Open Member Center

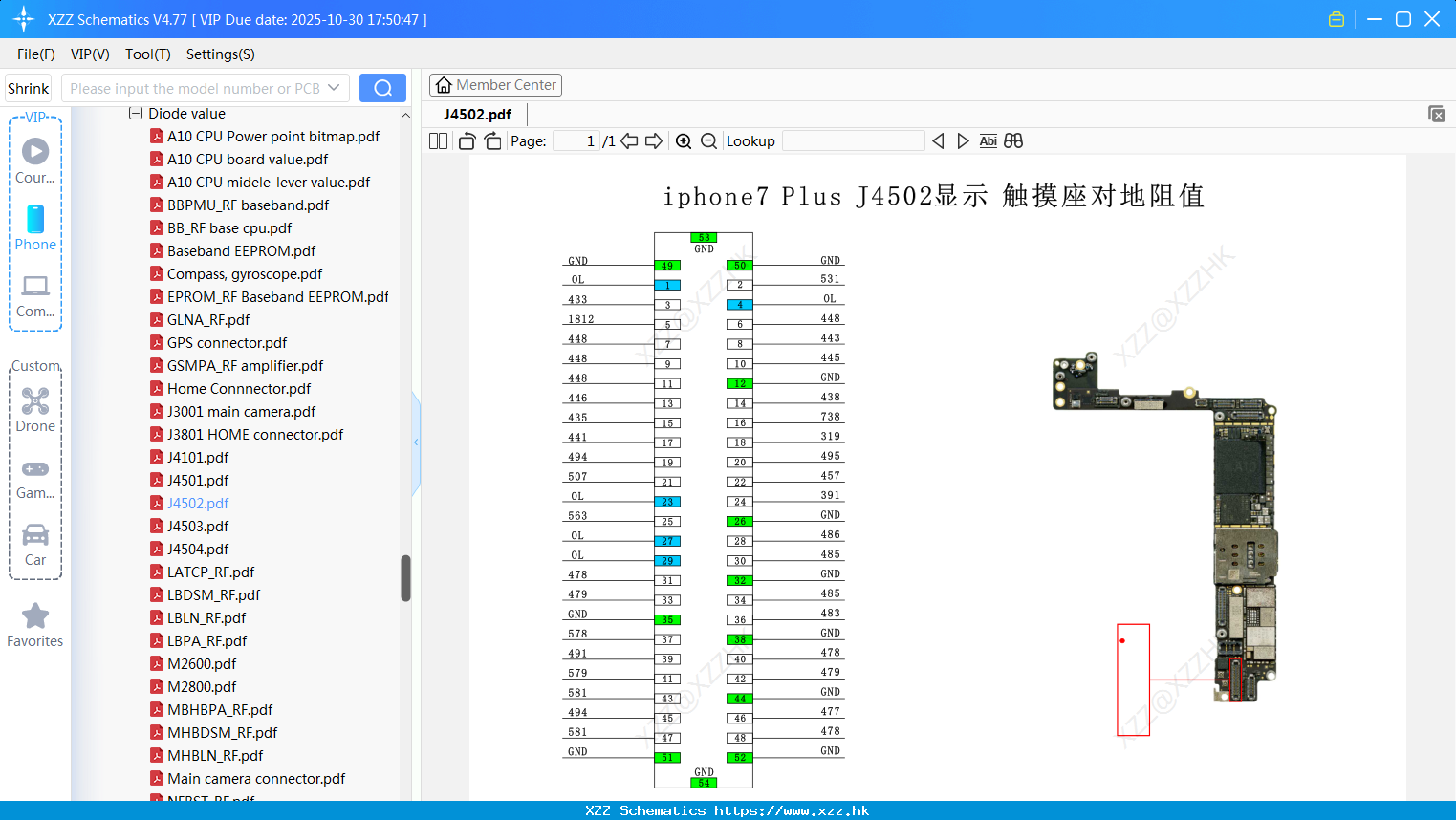coord(495,85)
